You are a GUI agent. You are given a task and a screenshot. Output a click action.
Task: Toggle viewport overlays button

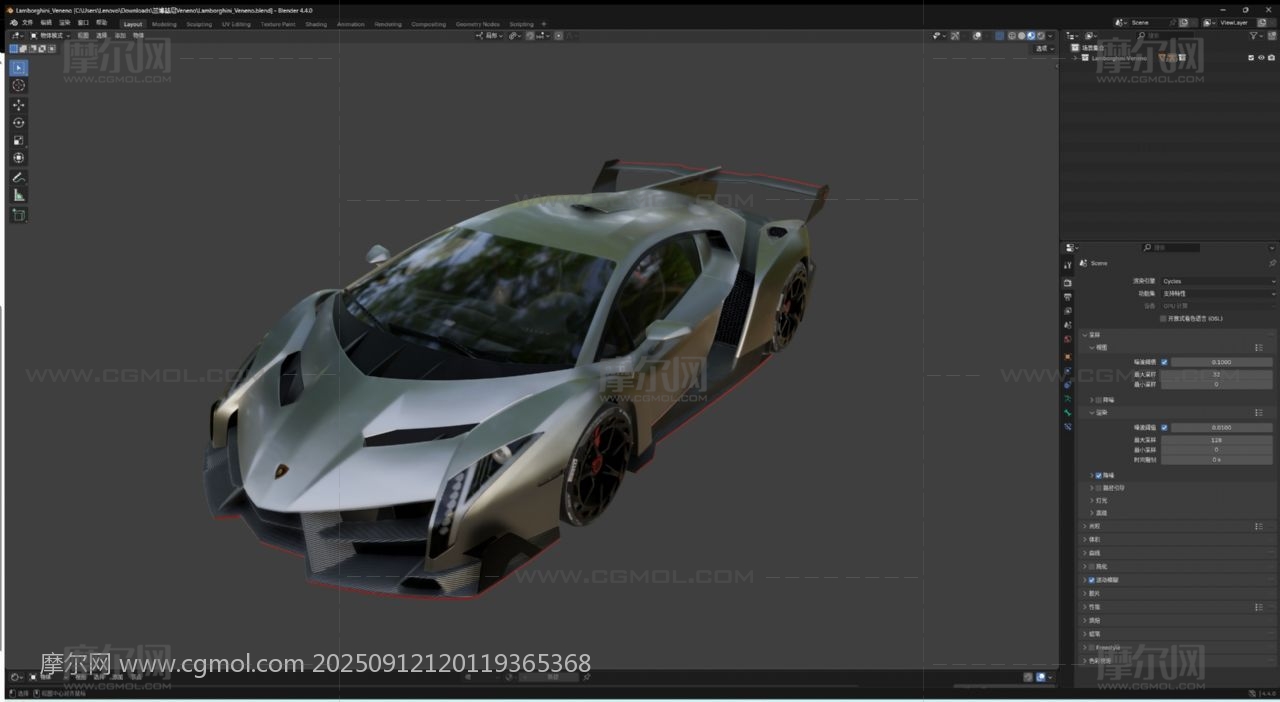[977, 35]
